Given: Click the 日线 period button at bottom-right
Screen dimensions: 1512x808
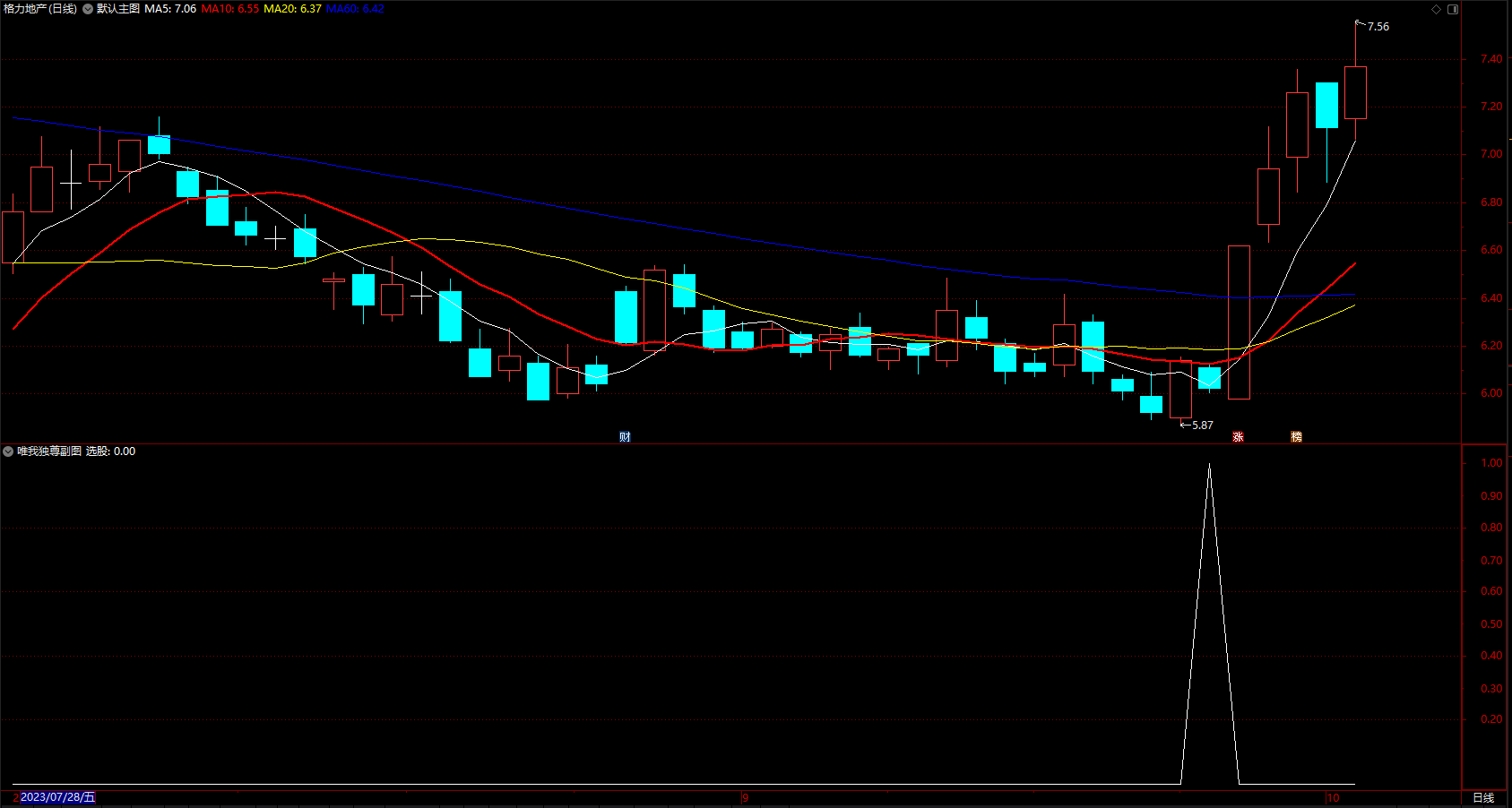Looking at the screenshot, I should [1483, 797].
